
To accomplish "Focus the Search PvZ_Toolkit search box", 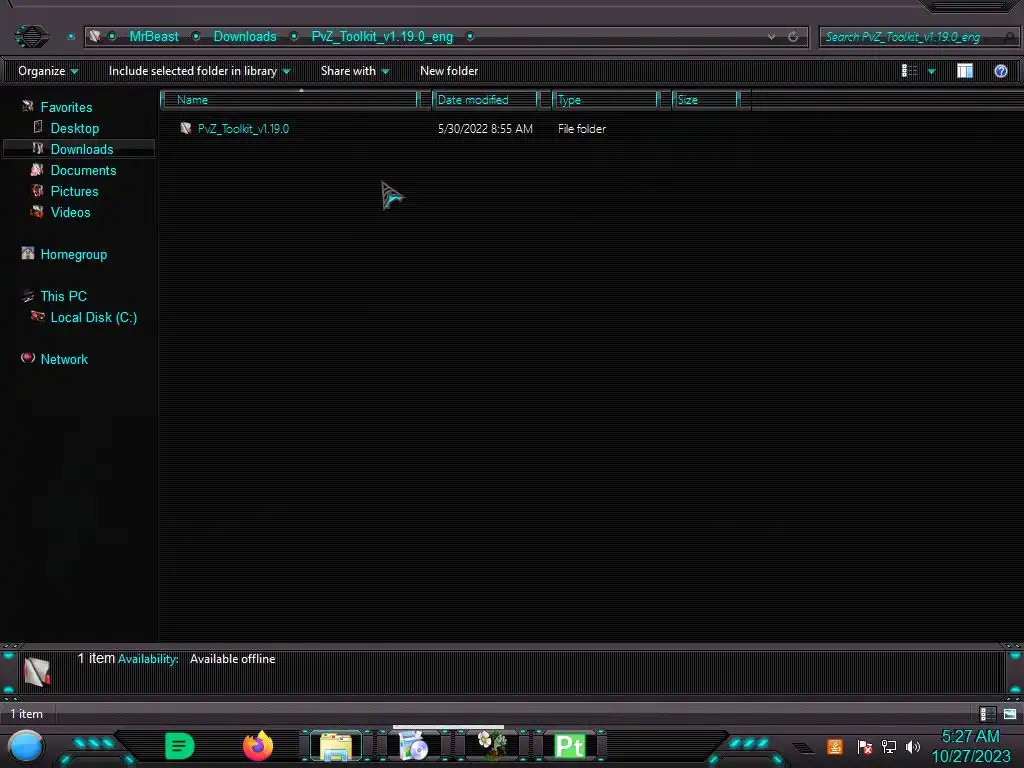I will coord(918,37).
